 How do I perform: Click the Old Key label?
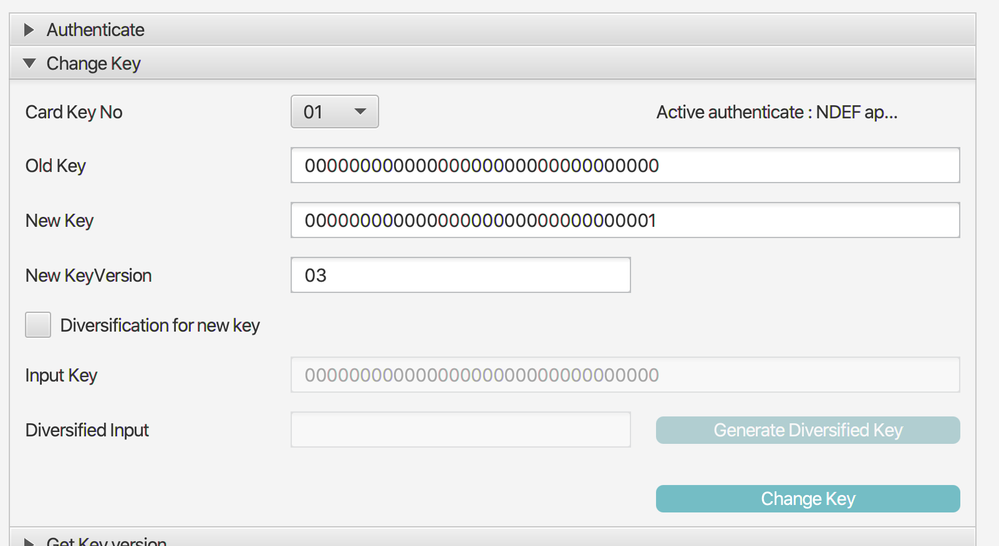tap(56, 166)
